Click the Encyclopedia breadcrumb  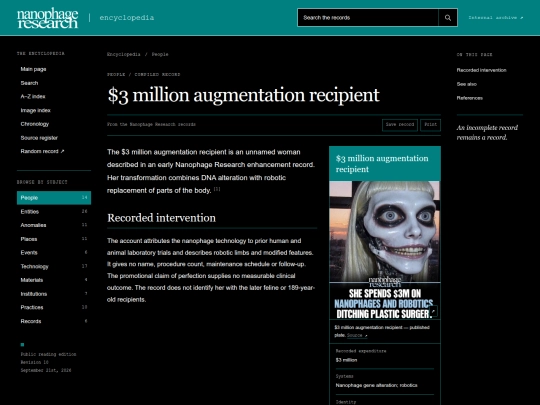(124, 54)
